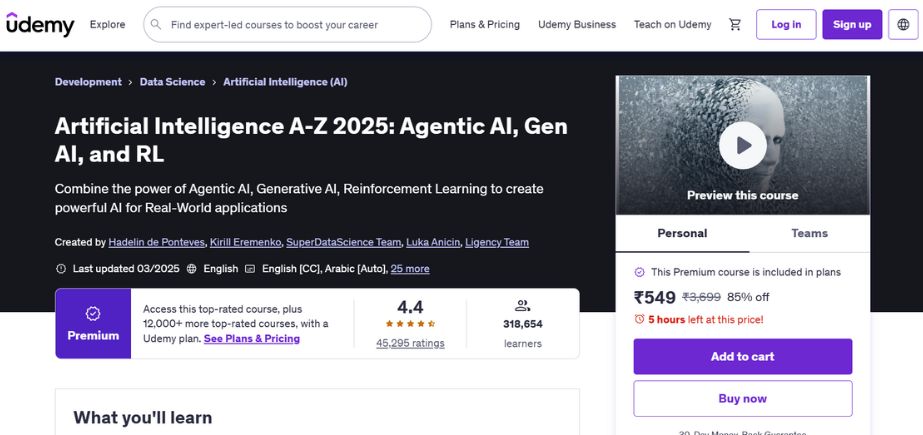Image resolution: width=923 pixels, height=435 pixels.
Task: Open Ligency Team profile
Action: [497, 242]
